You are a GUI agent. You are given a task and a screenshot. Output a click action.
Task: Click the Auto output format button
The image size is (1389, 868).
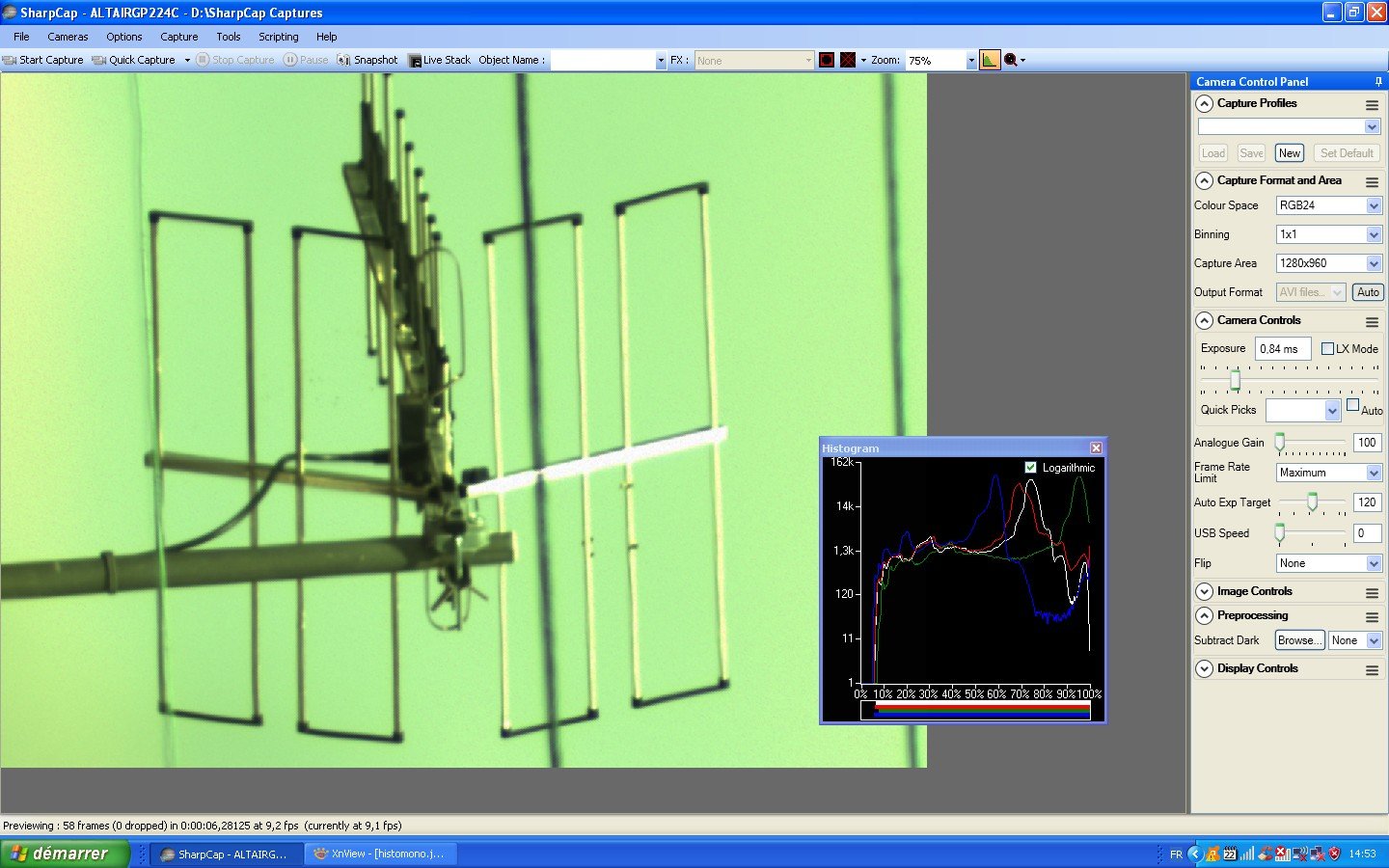[1368, 292]
